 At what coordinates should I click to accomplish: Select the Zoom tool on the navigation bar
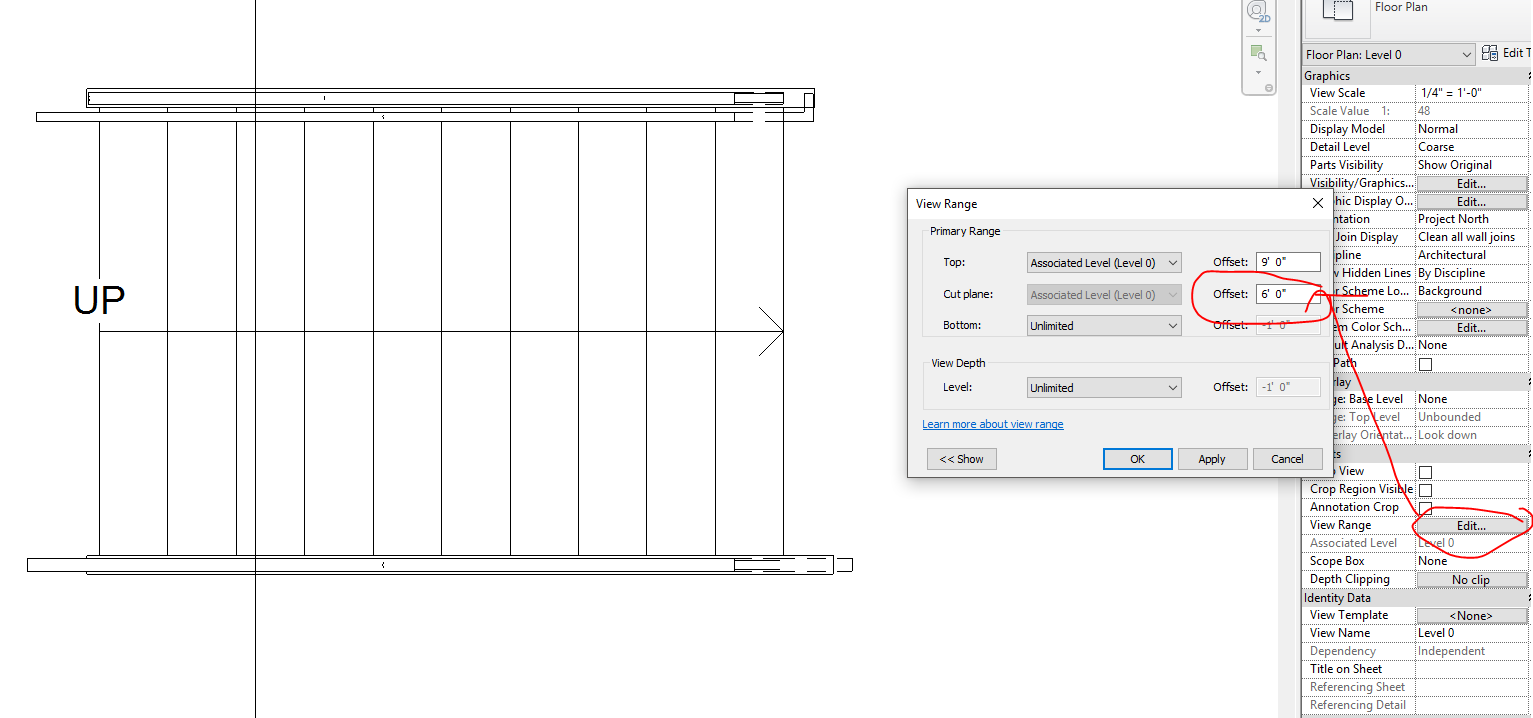pyautogui.click(x=1257, y=53)
